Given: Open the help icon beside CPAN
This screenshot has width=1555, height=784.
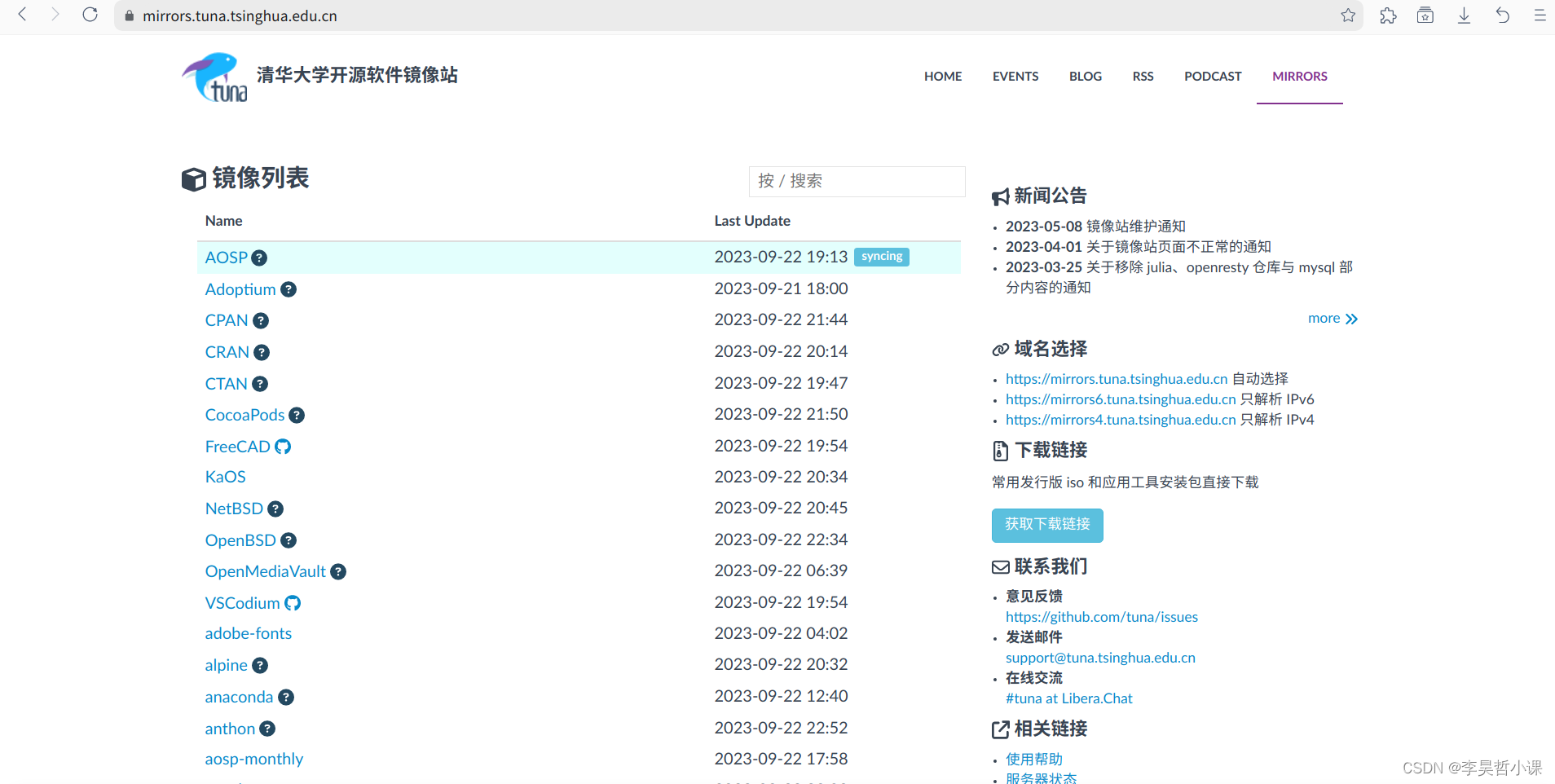Looking at the screenshot, I should [x=261, y=321].
